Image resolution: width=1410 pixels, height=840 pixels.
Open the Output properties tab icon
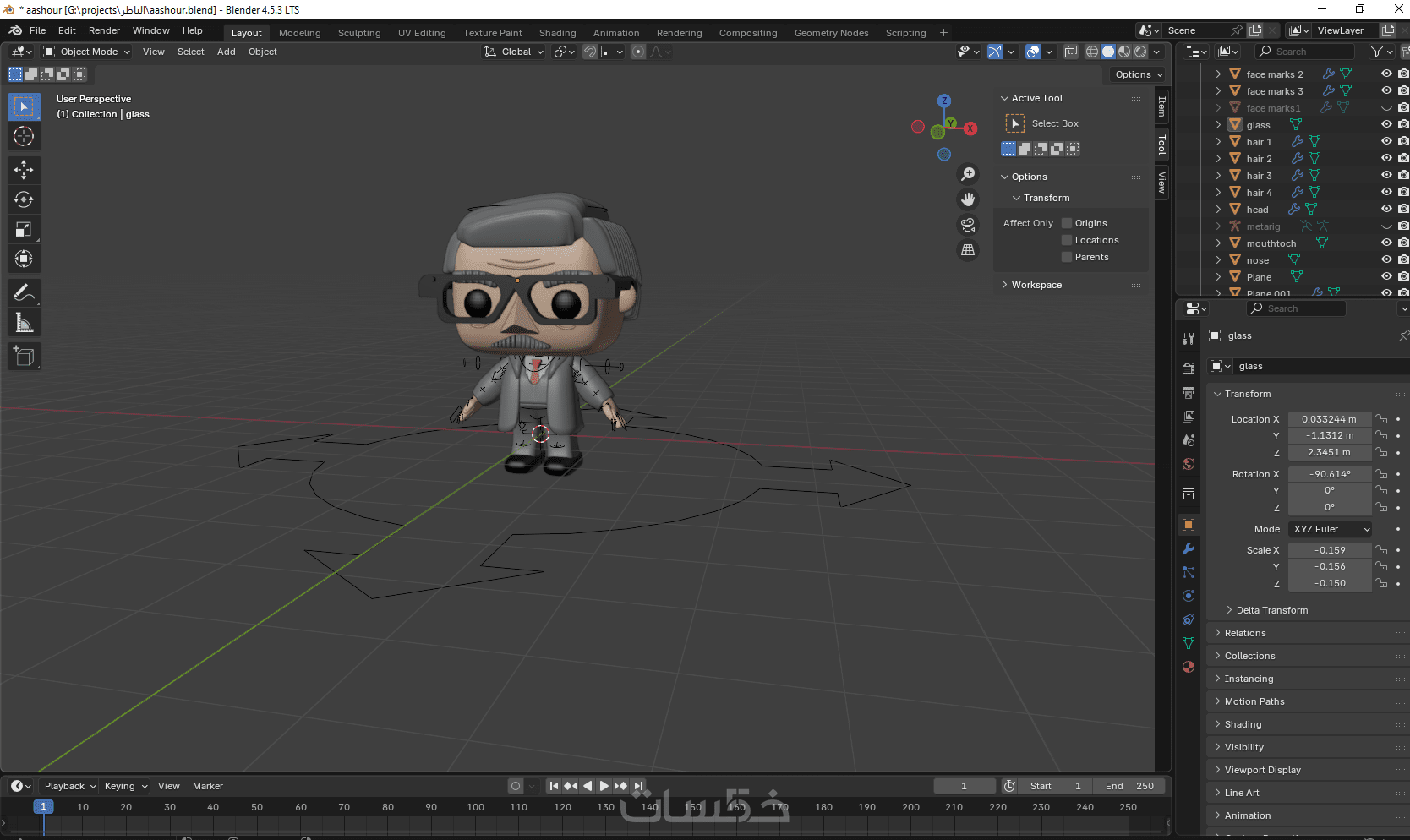pyautogui.click(x=1189, y=393)
